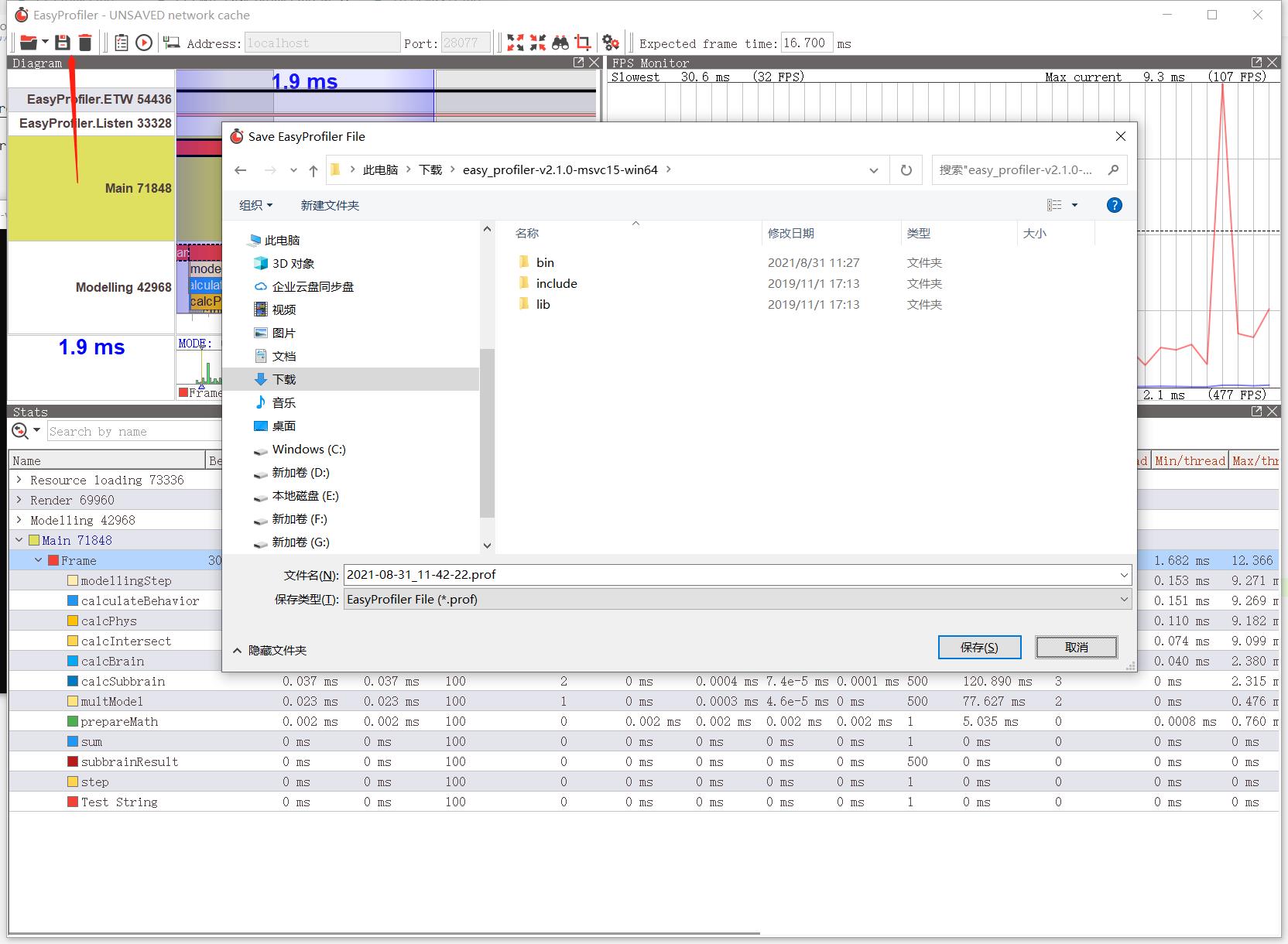Refresh the folder view
Image resolution: width=1288 pixels, height=944 pixels.
coord(906,170)
